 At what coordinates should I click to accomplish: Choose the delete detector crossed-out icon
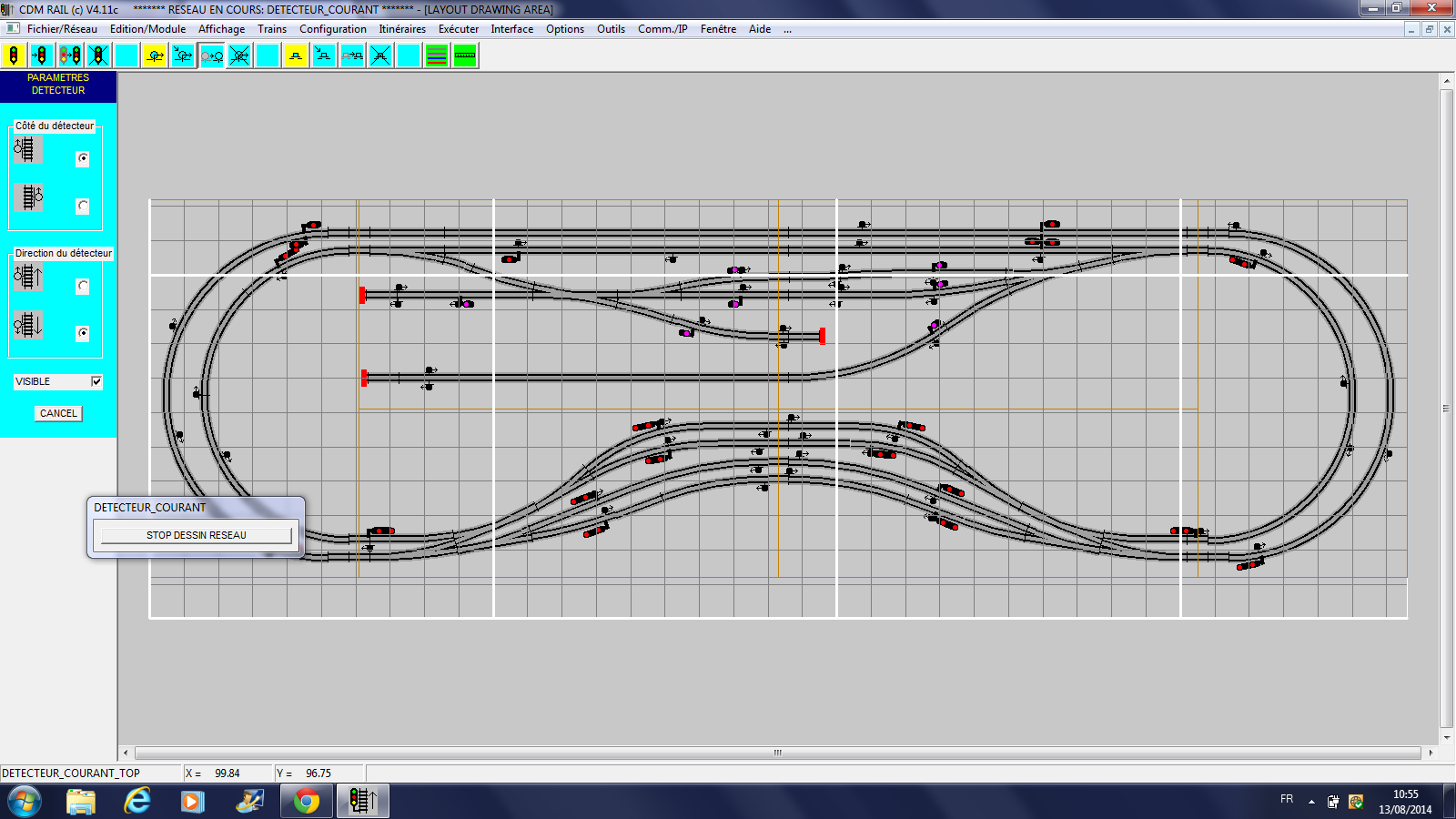click(x=239, y=56)
